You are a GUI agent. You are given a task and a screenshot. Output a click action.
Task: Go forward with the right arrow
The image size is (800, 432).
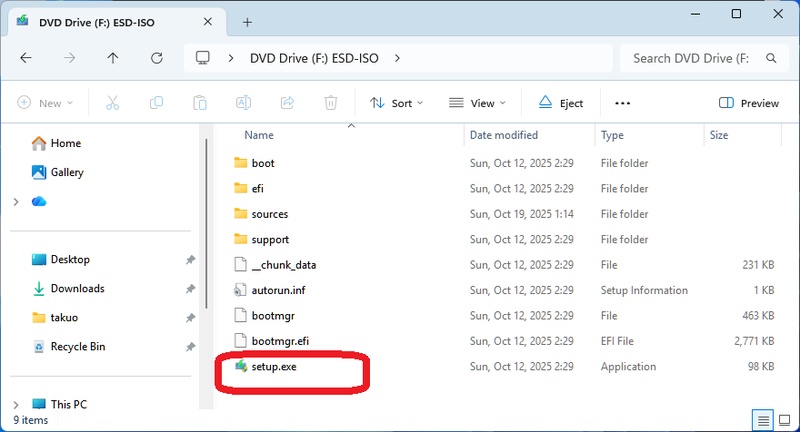69,58
